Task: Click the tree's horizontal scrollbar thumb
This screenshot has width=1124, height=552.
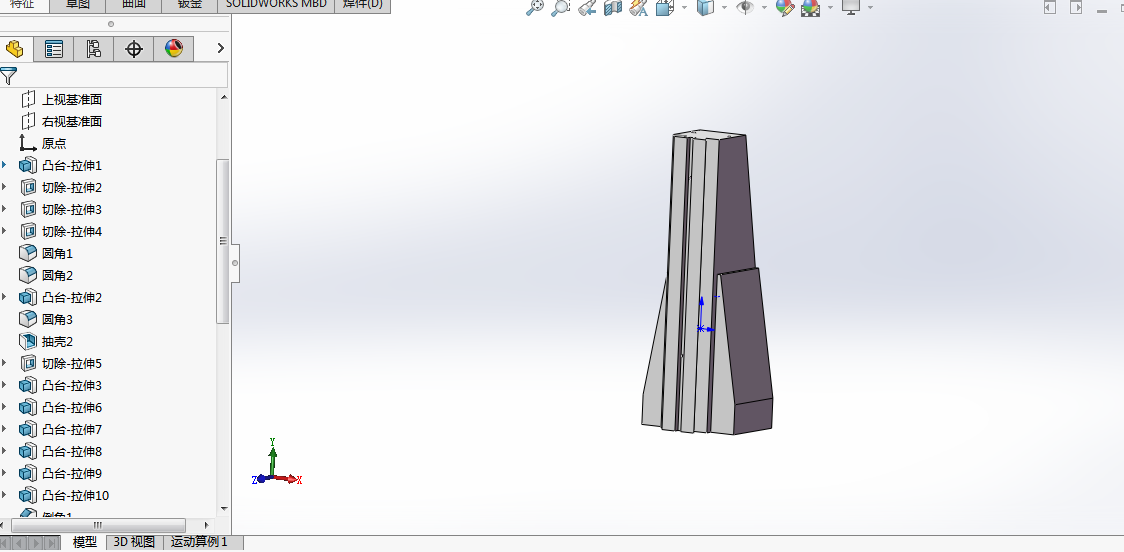Action: pos(98,525)
